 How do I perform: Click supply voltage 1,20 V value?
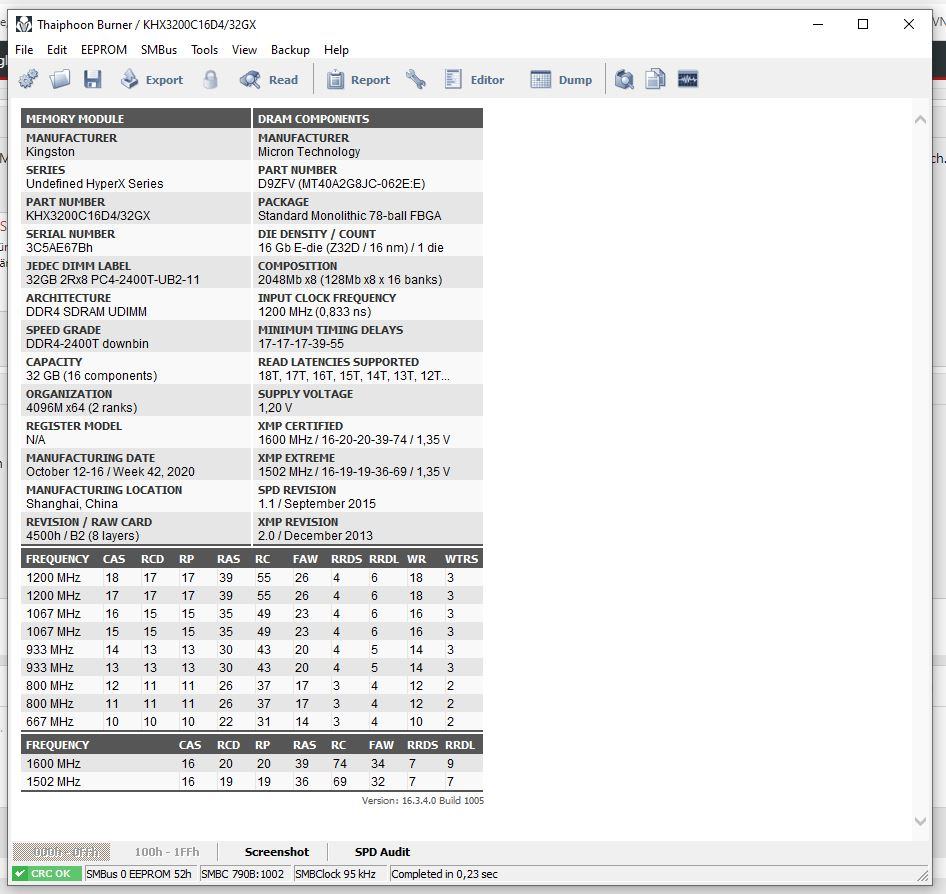point(275,408)
